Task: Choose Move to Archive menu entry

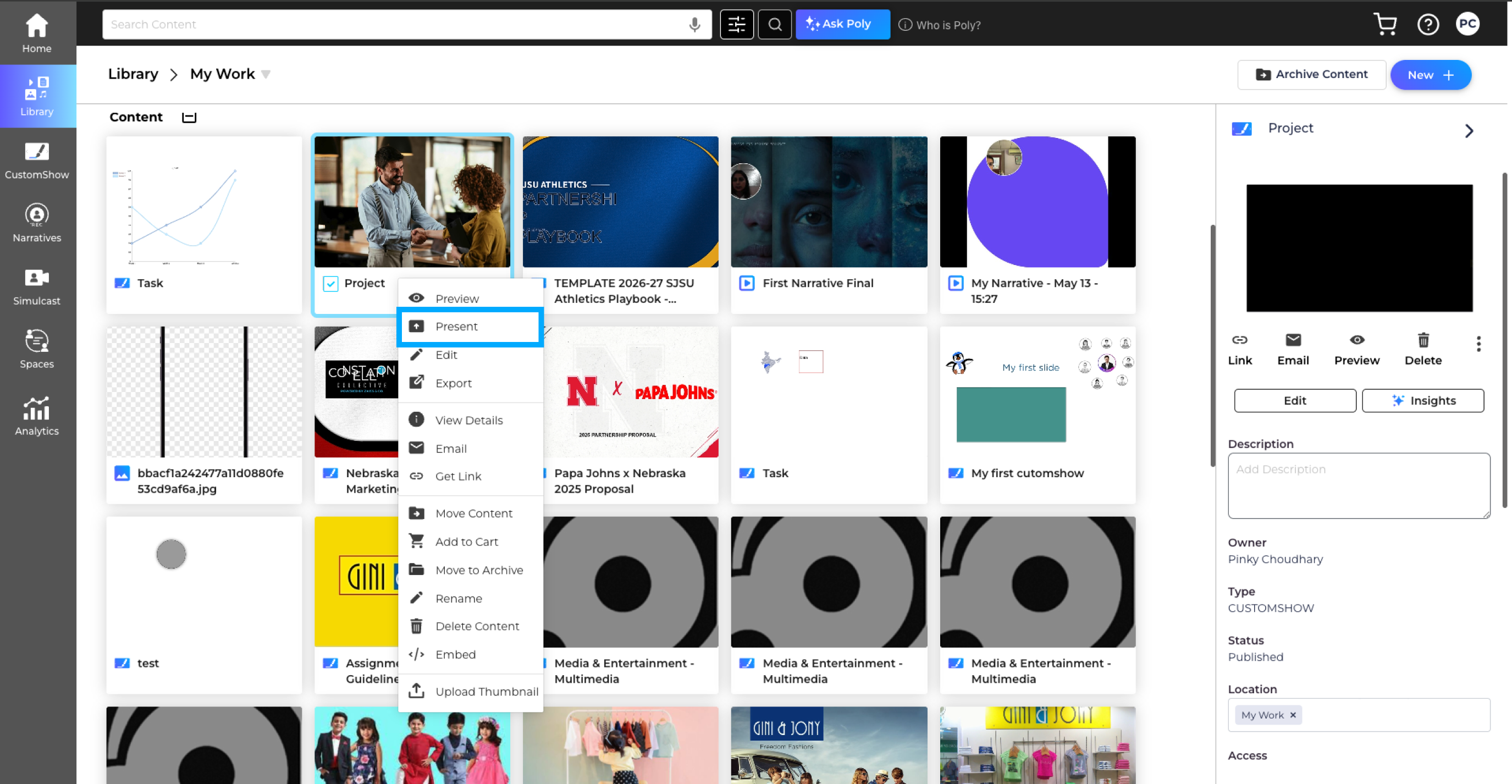Action: 470,569
